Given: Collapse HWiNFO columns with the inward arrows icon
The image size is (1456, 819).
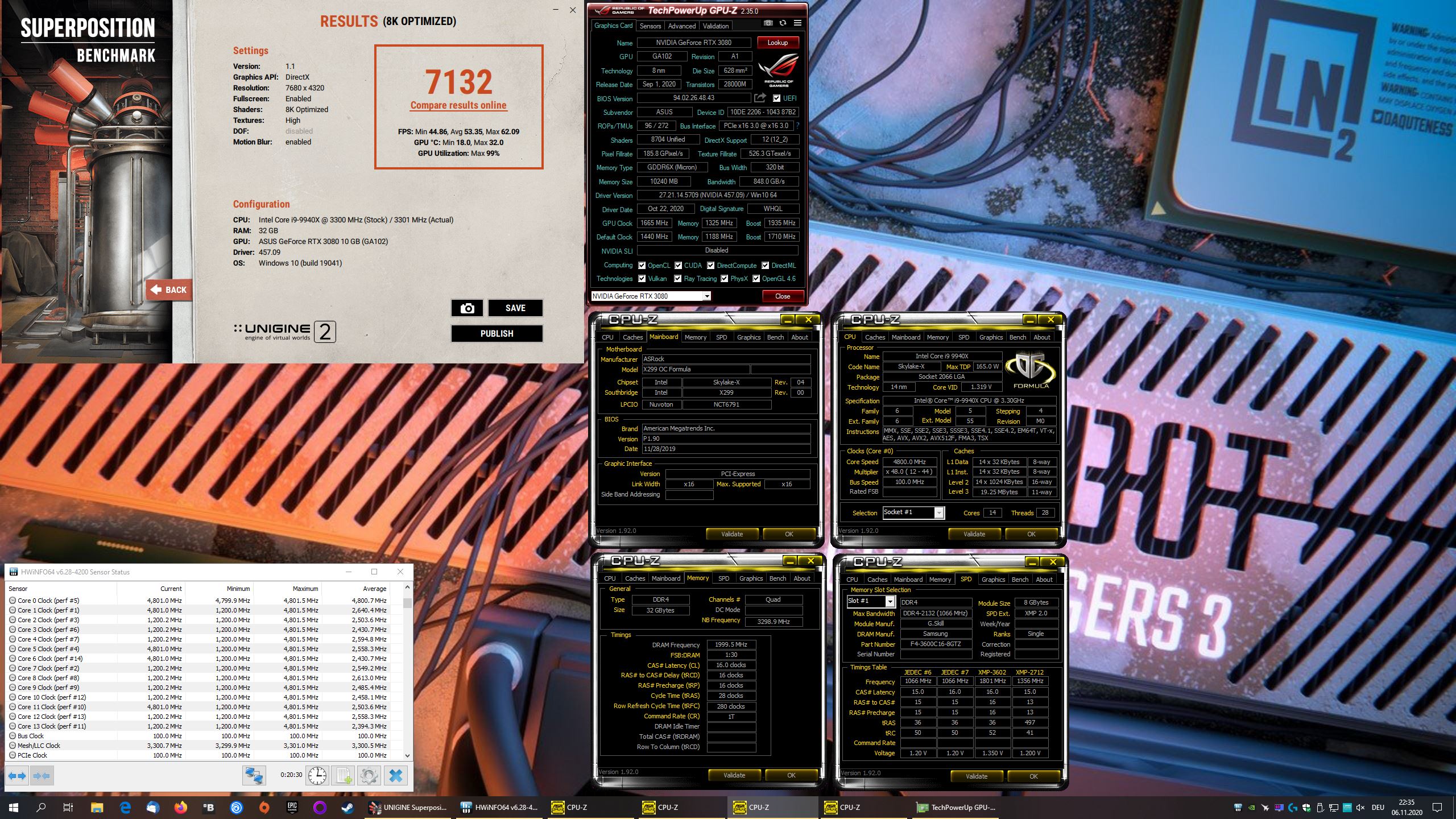Looking at the screenshot, I should 42,775.
